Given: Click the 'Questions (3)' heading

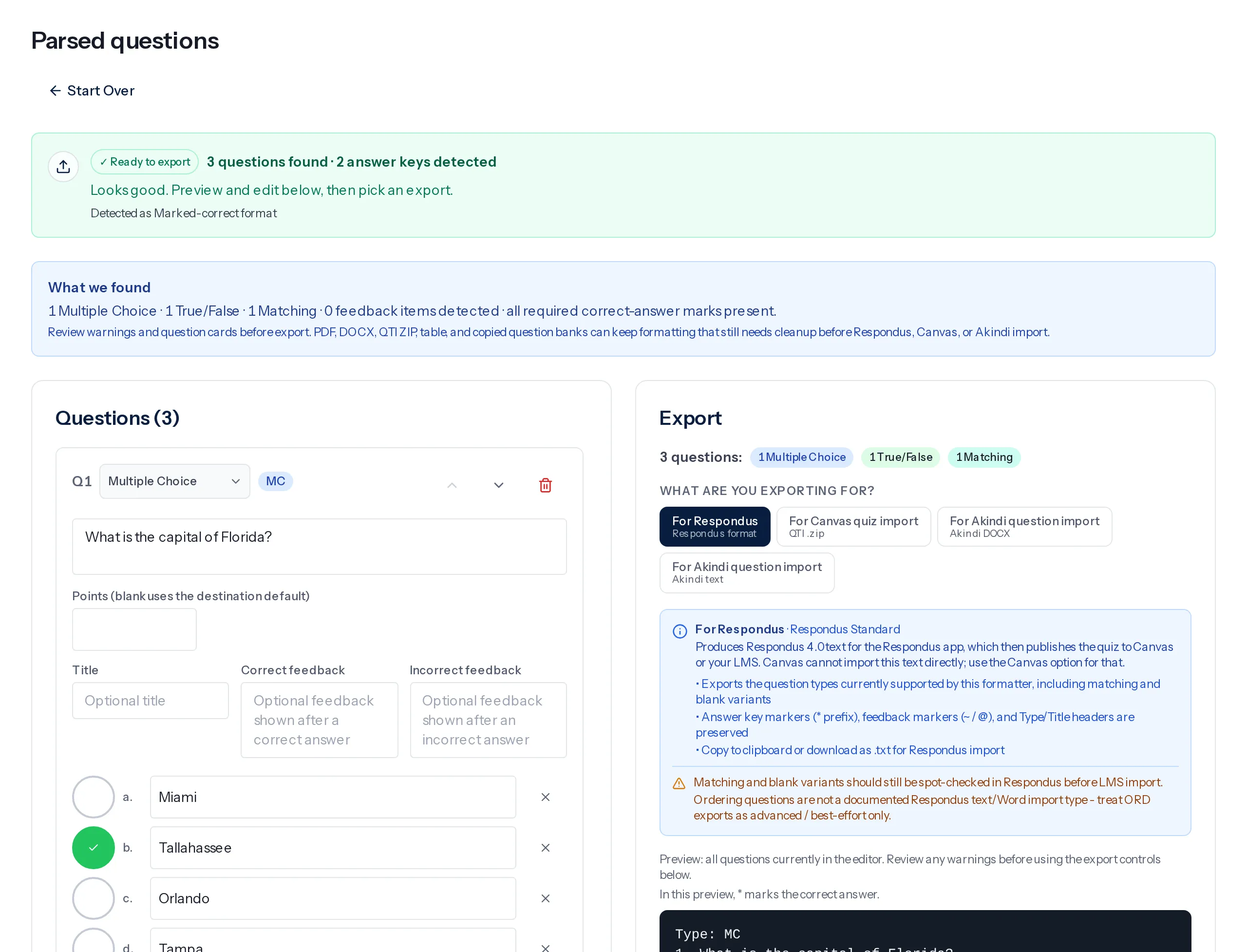Looking at the screenshot, I should pyautogui.click(x=117, y=418).
